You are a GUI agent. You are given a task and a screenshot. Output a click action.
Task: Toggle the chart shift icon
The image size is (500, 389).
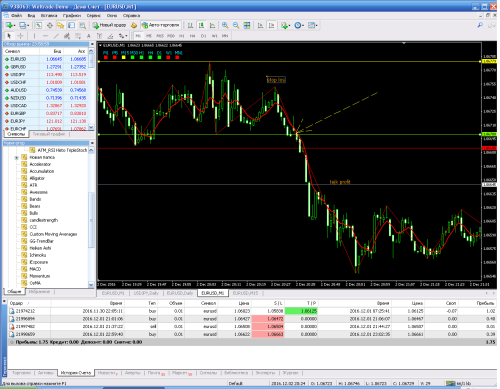click(x=272, y=25)
